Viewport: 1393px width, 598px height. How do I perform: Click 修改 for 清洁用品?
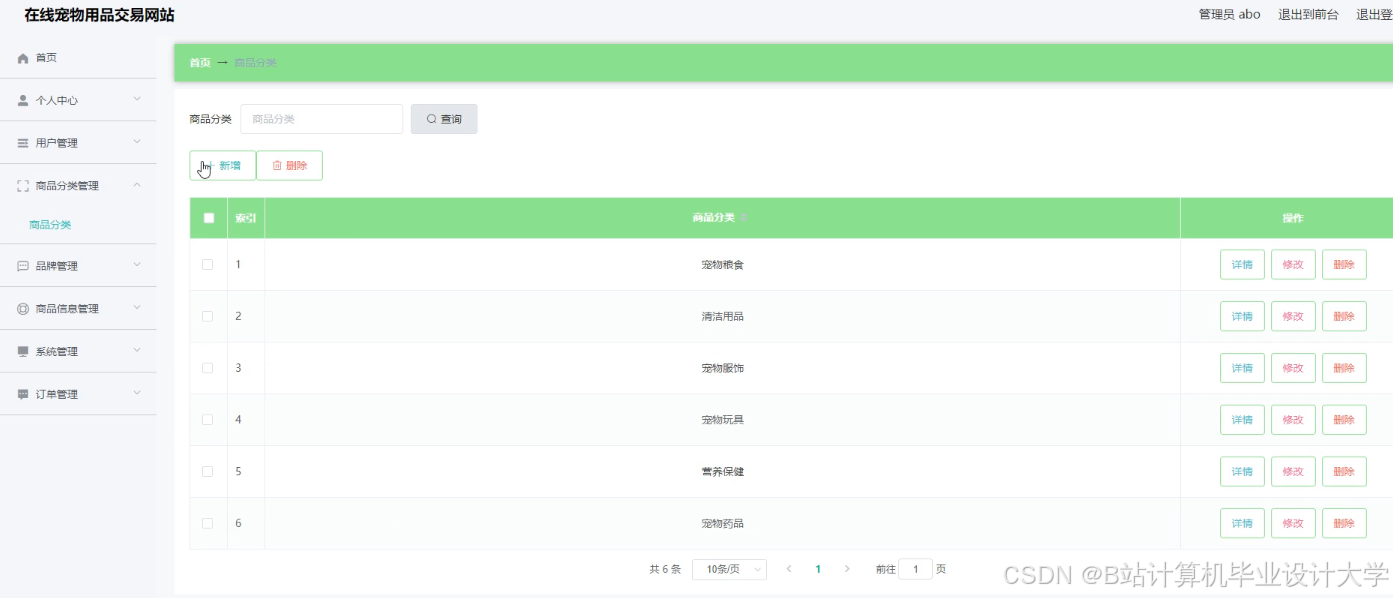(1293, 316)
